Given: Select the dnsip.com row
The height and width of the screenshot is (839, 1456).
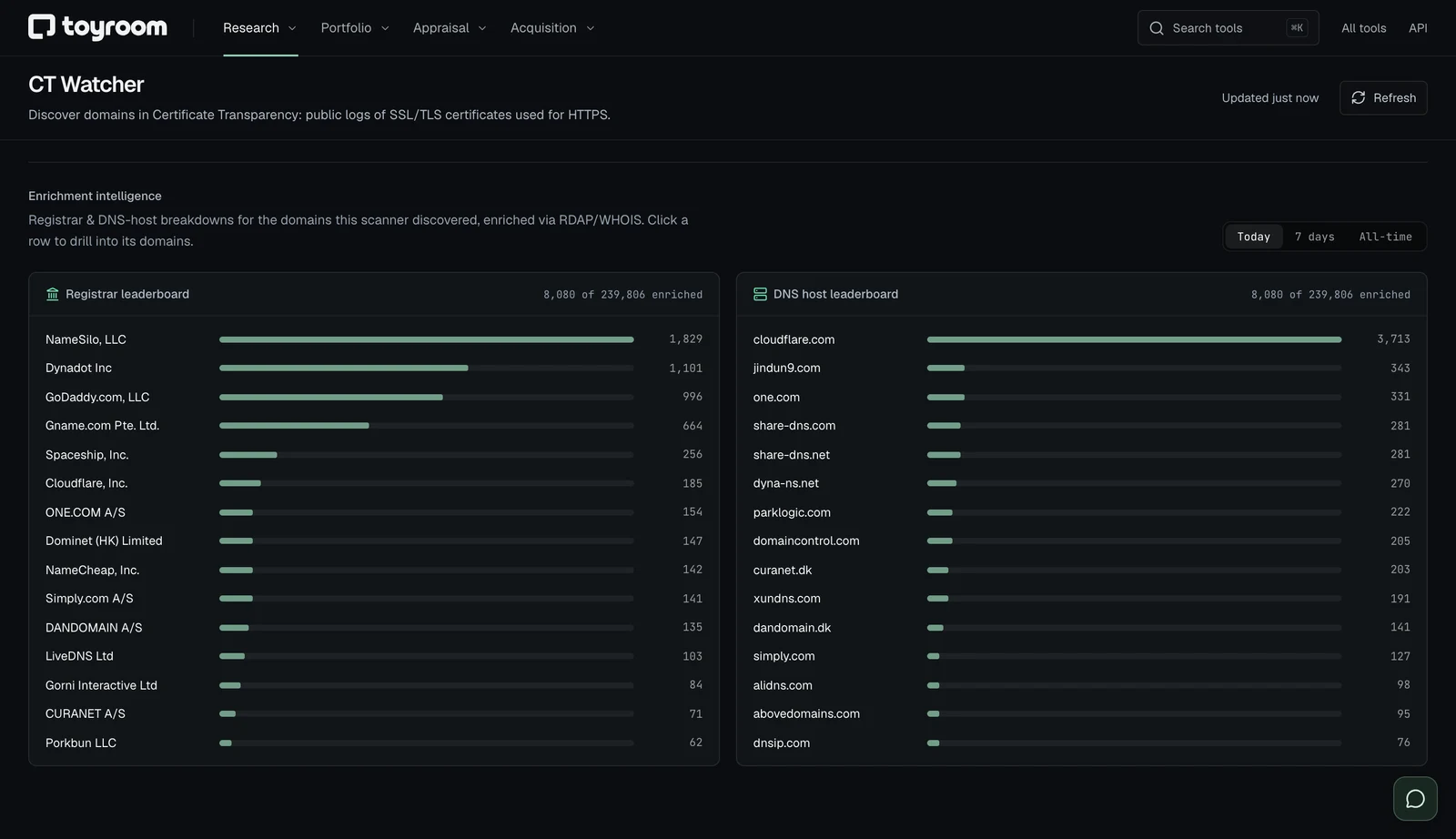Looking at the screenshot, I should [1082, 743].
